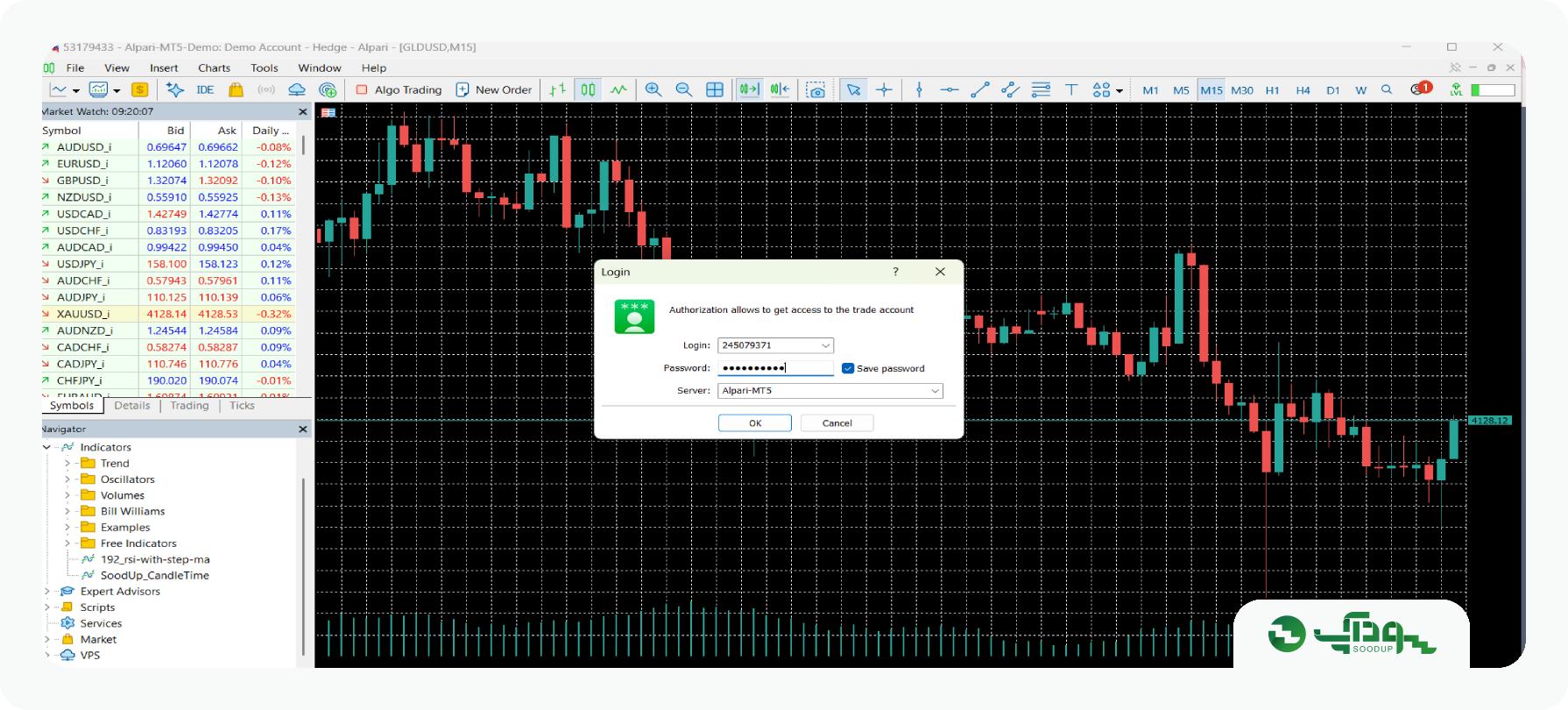Select the trendline drawing tool
The height and width of the screenshot is (710, 1568).
(980, 89)
